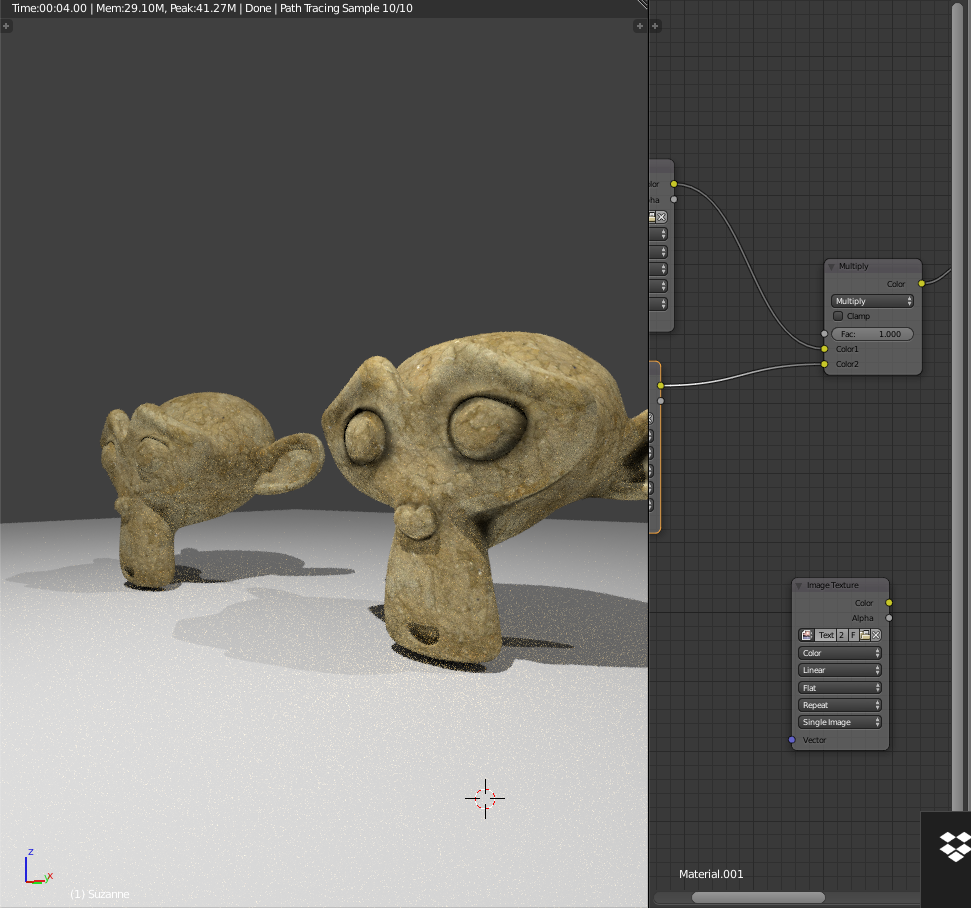Click the image browse icon in Image Texture node
This screenshot has width=971, height=908.
coord(807,635)
